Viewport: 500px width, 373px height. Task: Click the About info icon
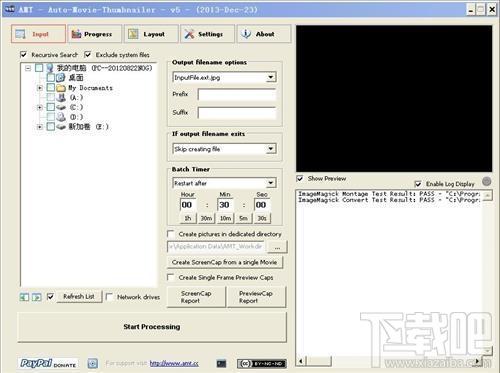(x=246, y=34)
